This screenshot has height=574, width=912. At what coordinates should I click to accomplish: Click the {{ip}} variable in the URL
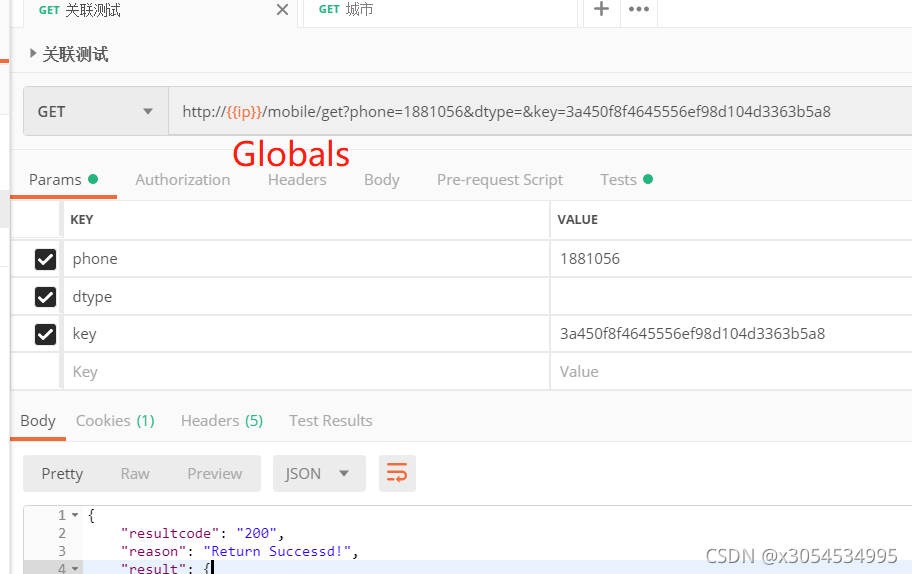[244, 112]
